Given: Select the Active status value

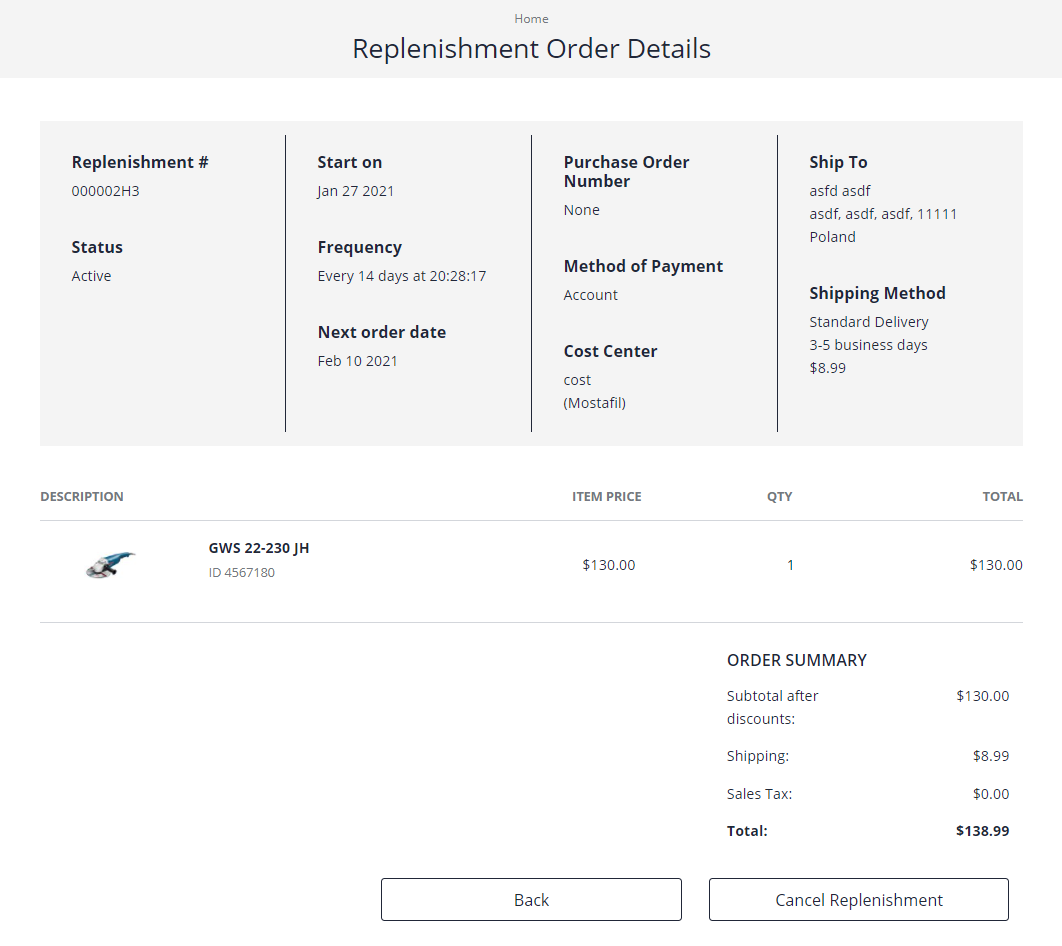Looking at the screenshot, I should pos(91,276).
